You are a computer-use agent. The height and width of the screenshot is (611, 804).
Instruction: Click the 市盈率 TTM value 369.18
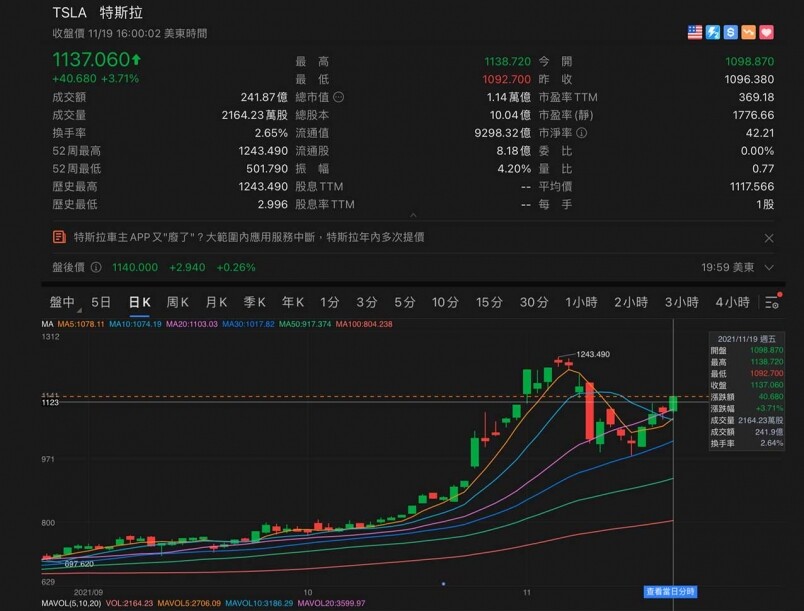[x=756, y=97]
